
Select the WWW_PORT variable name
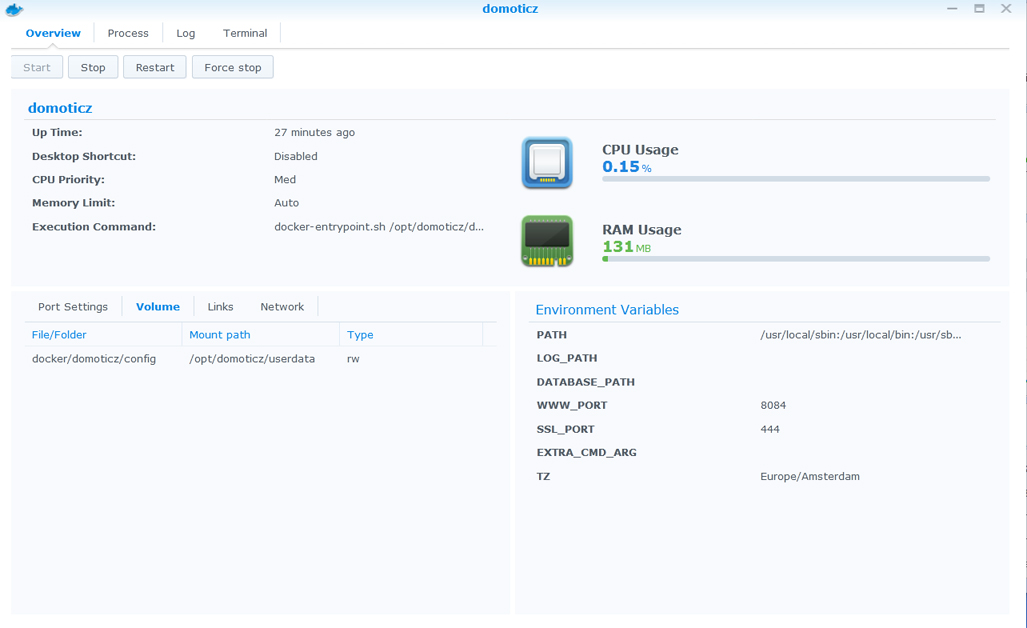point(572,405)
